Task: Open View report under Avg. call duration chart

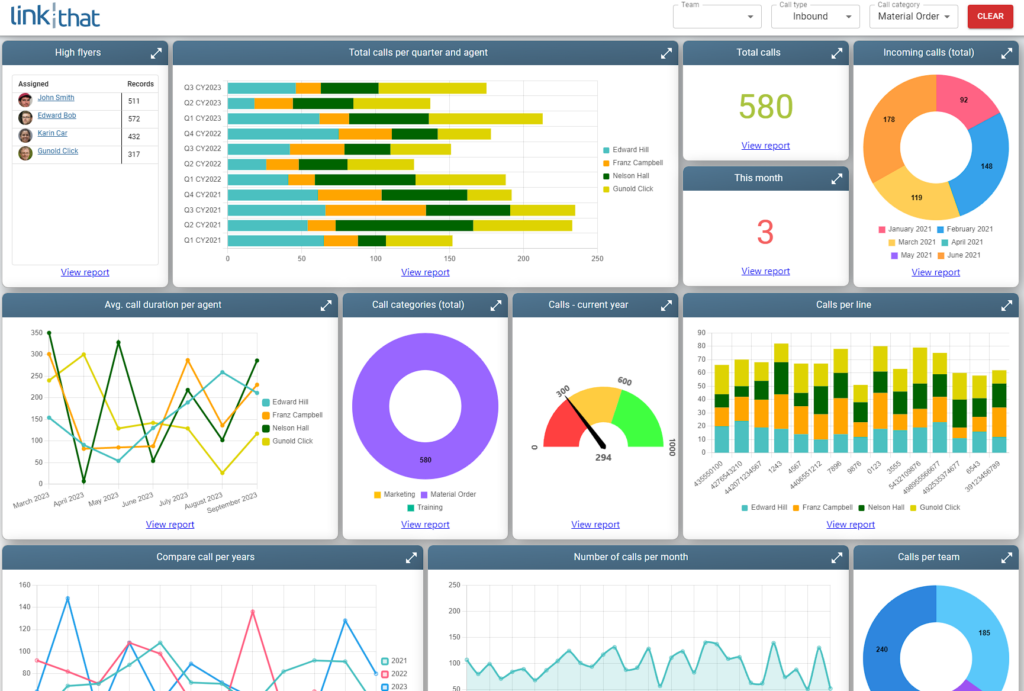Action: 170,524
